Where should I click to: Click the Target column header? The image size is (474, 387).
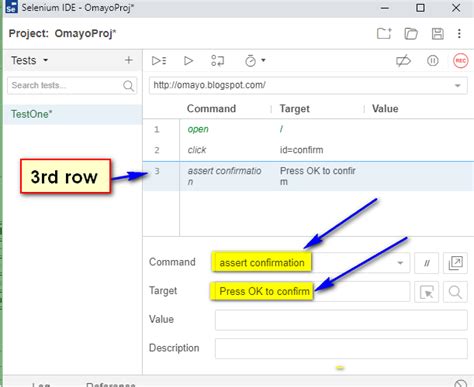(295, 109)
